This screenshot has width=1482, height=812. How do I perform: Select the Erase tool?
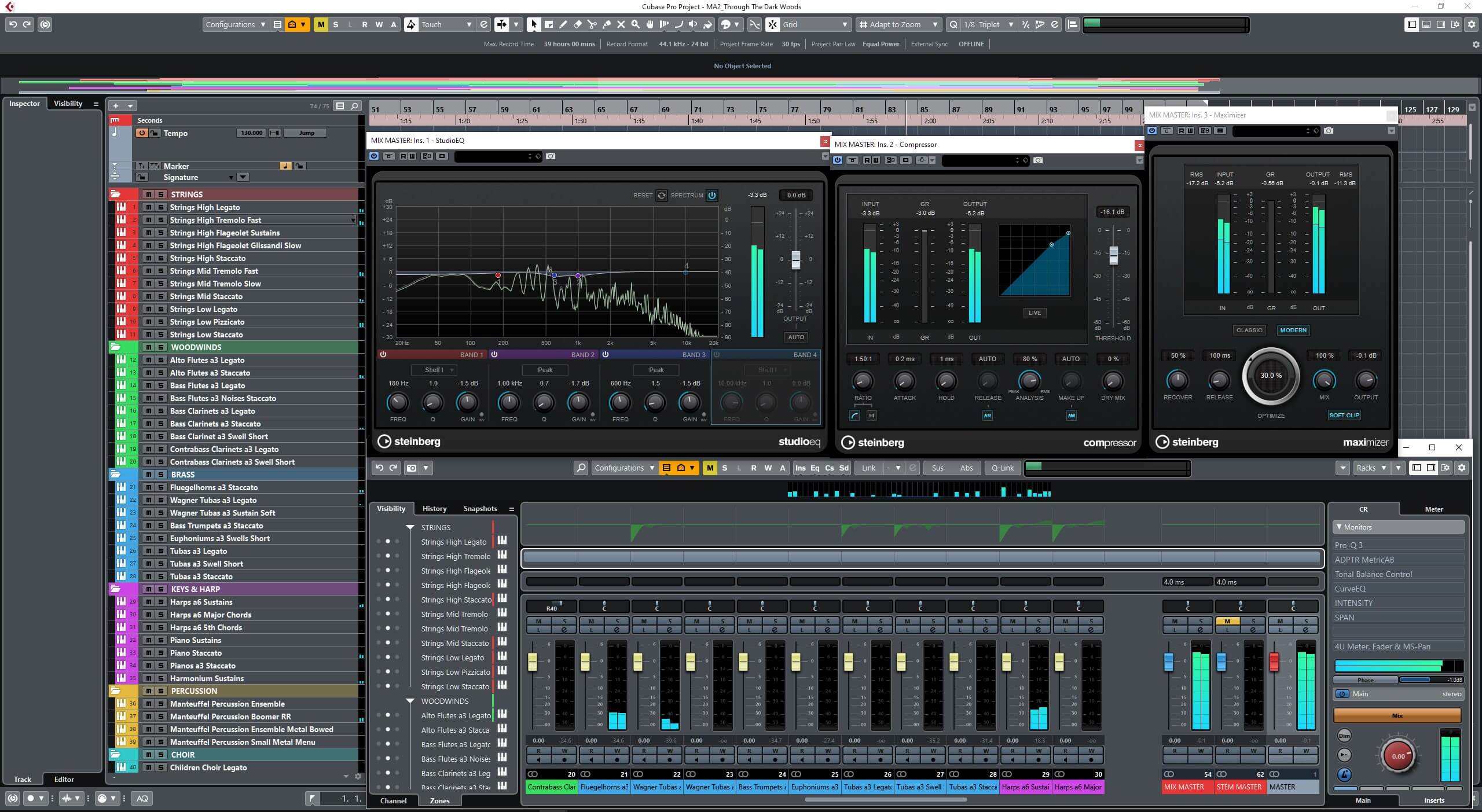[577, 24]
